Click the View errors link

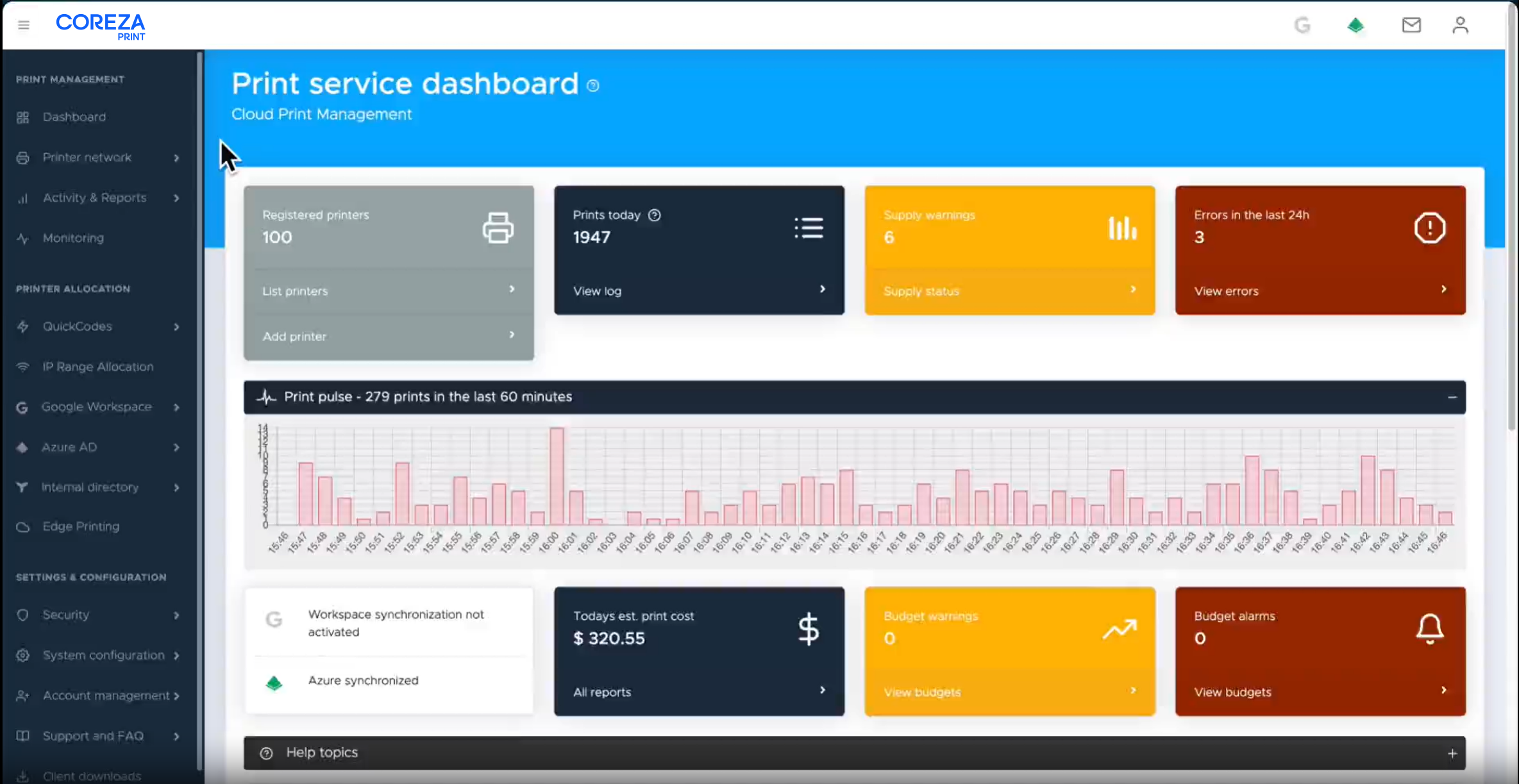click(1226, 291)
